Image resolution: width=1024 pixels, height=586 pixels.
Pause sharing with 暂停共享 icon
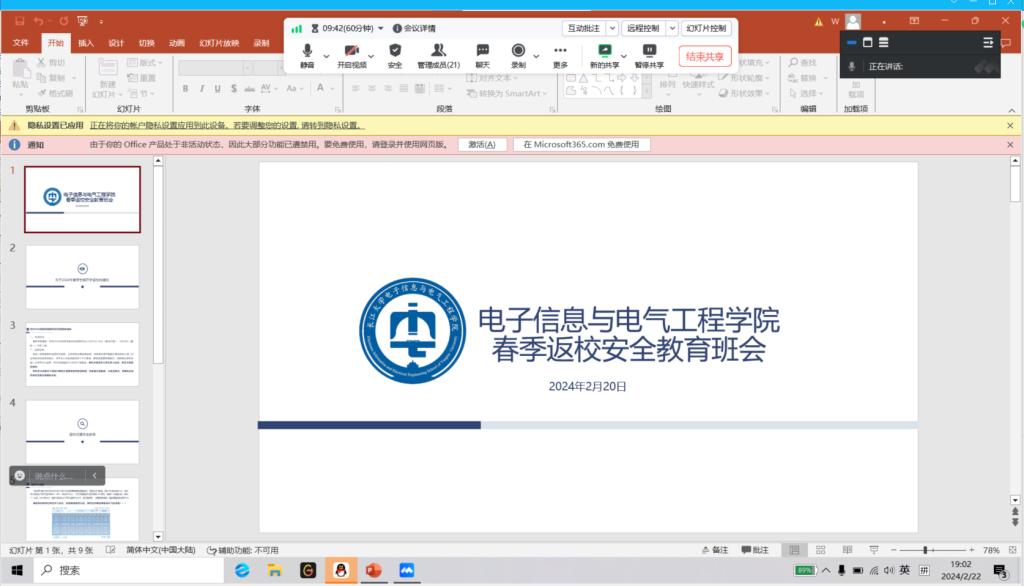click(x=649, y=54)
